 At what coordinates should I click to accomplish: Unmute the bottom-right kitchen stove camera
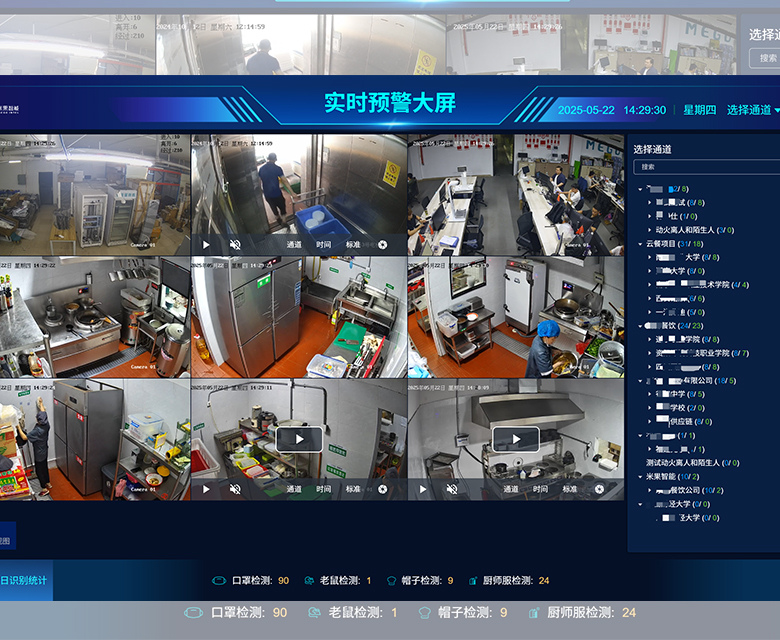[x=452, y=489]
